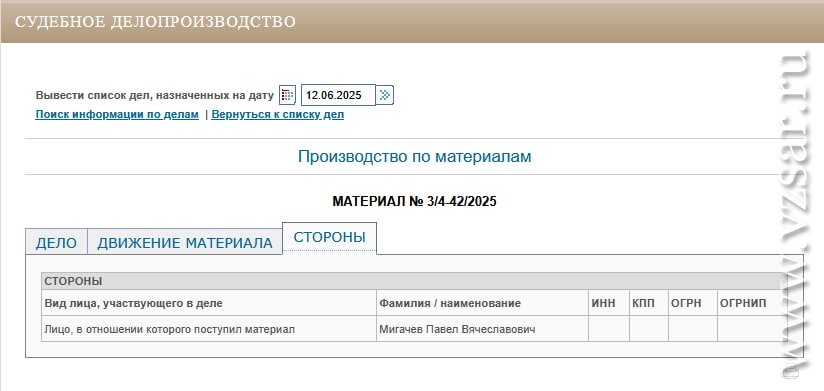The width and height of the screenshot is (824, 391).
Task: Click the name Мигачев Павел Вячеславович
Action: [457, 330]
